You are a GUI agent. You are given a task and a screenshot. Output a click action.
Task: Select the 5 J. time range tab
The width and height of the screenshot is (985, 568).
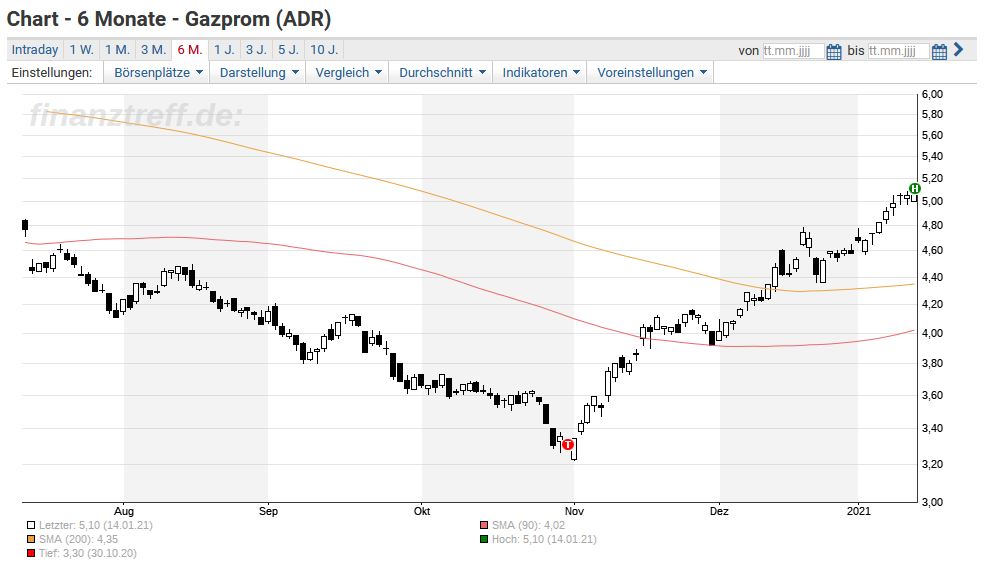288,50
